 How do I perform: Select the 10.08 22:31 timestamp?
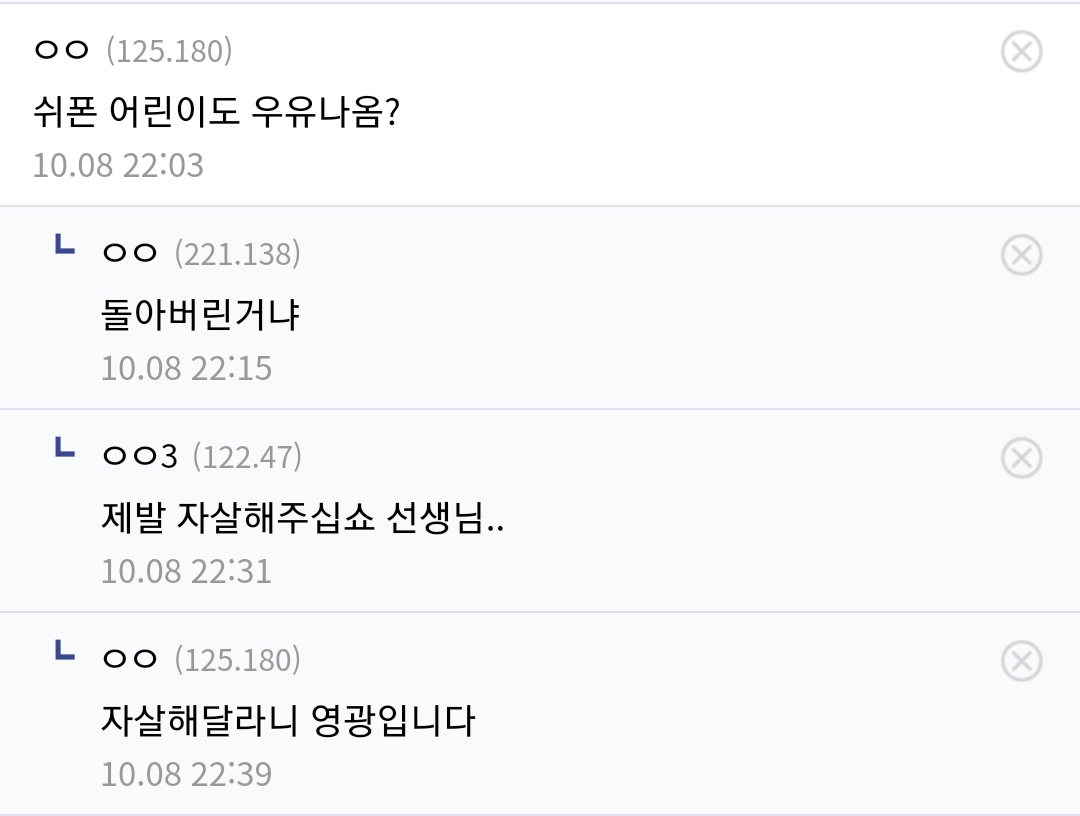[186, 571]
